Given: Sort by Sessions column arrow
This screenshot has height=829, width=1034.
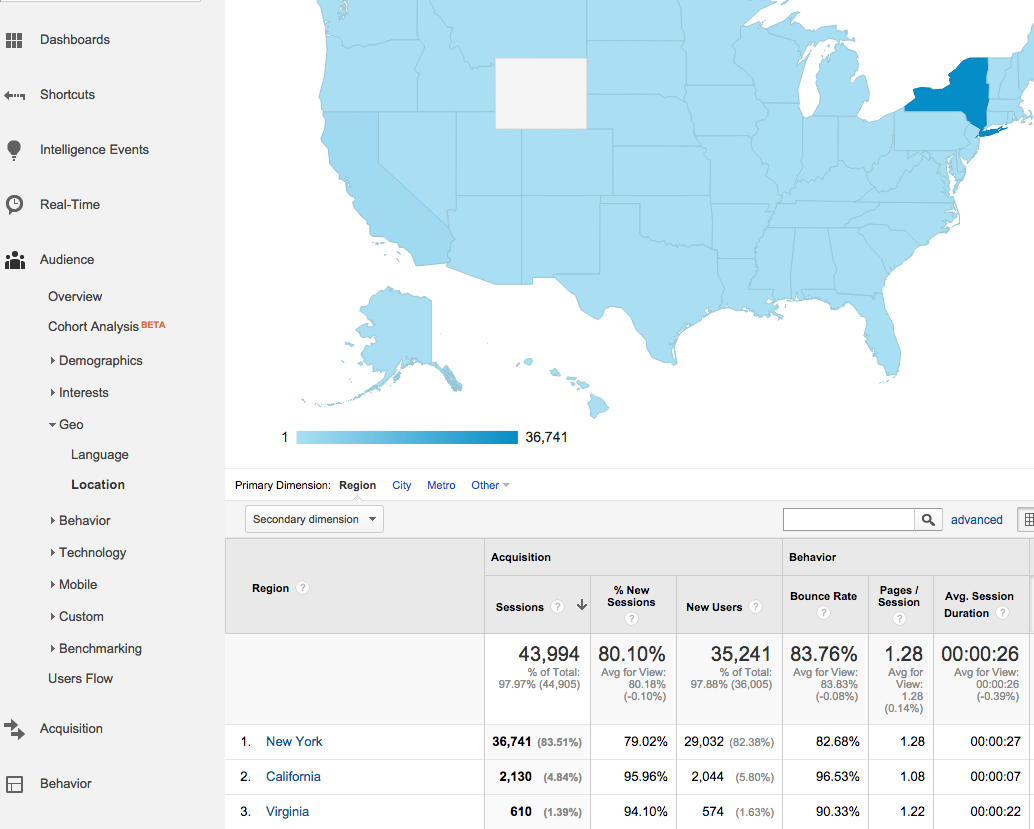Looking at the screenshot, I should (x=581, y=607).
